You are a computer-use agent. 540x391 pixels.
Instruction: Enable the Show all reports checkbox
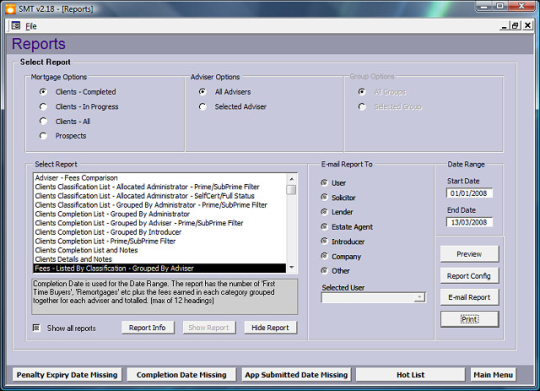[x=36, y=328]
